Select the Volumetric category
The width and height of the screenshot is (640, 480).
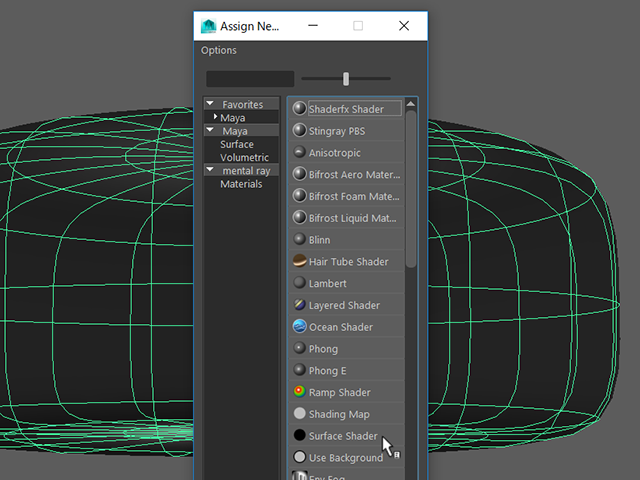pos(244,158)
